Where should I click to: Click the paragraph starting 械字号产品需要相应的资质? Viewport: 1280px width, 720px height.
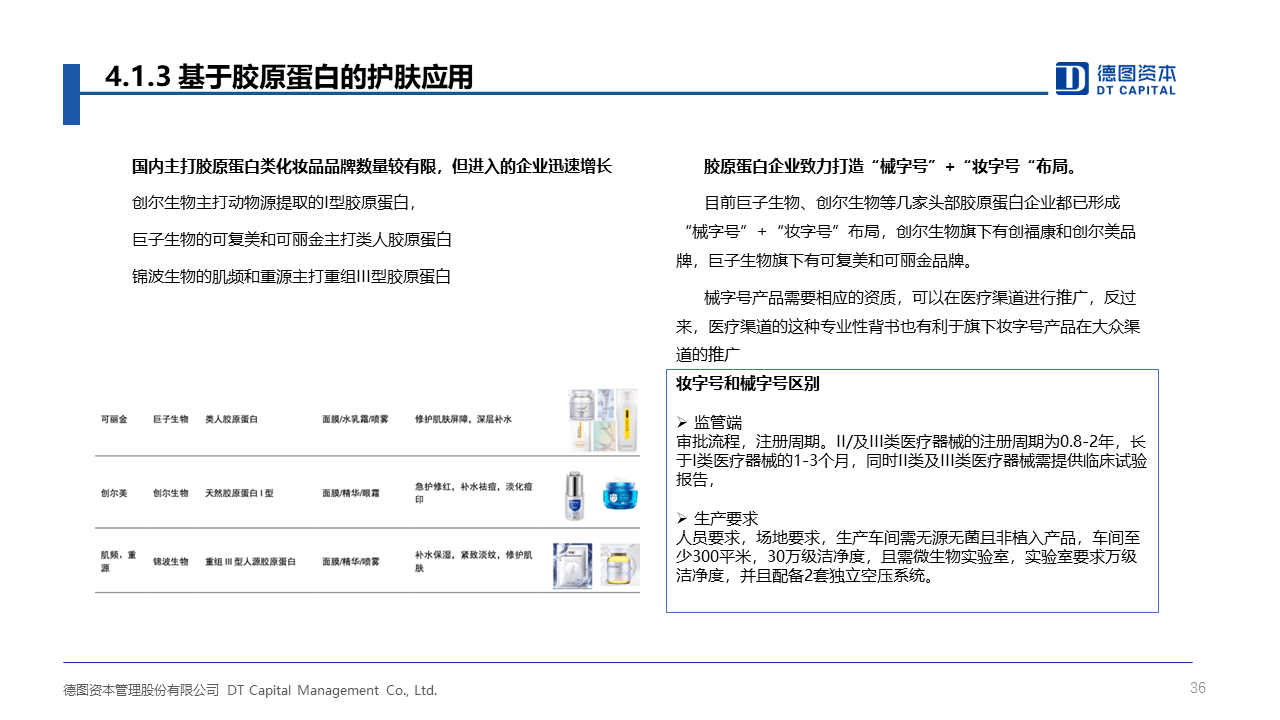point(908,326)
